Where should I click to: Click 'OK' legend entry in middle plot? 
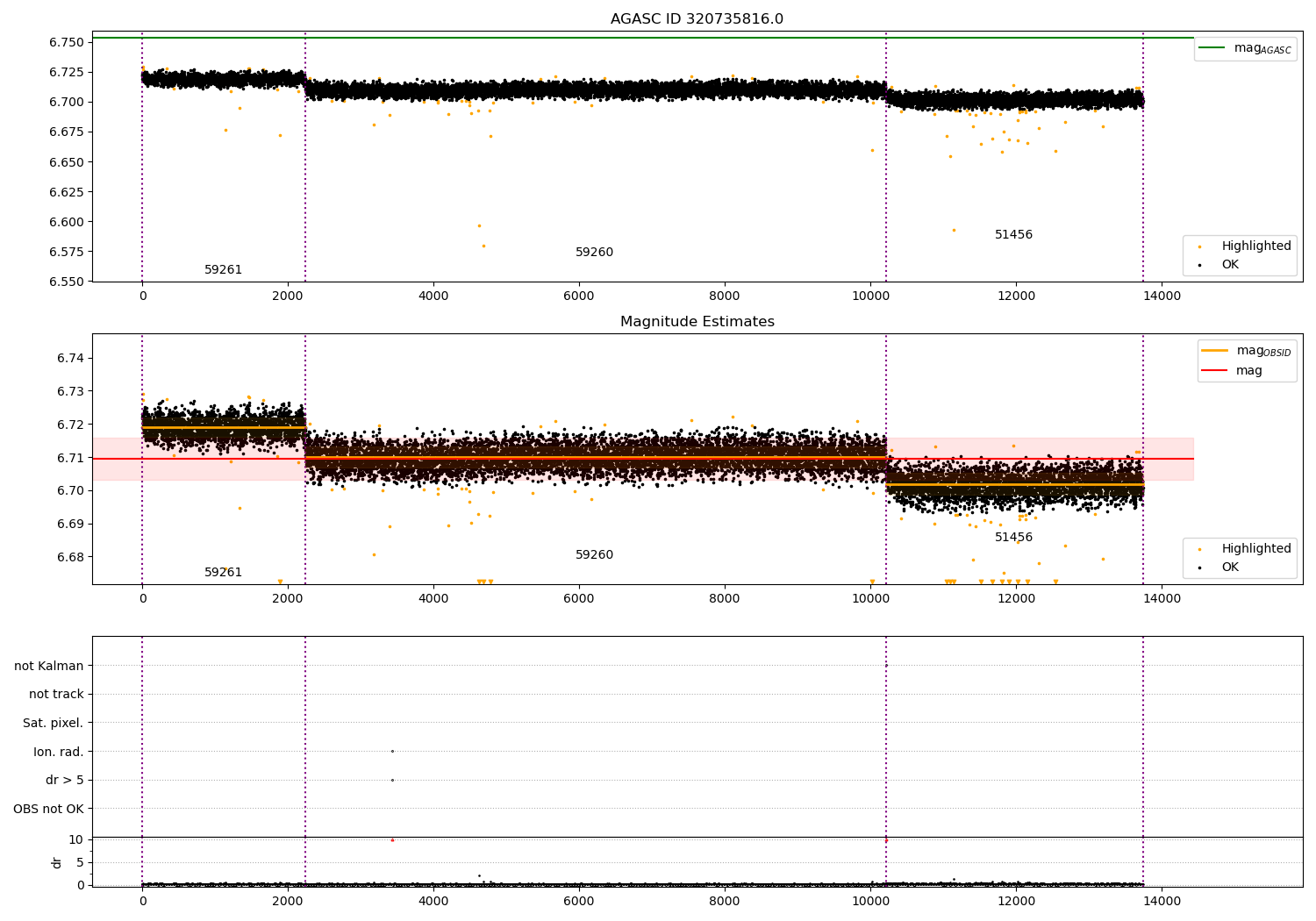tap(1219, 568)
